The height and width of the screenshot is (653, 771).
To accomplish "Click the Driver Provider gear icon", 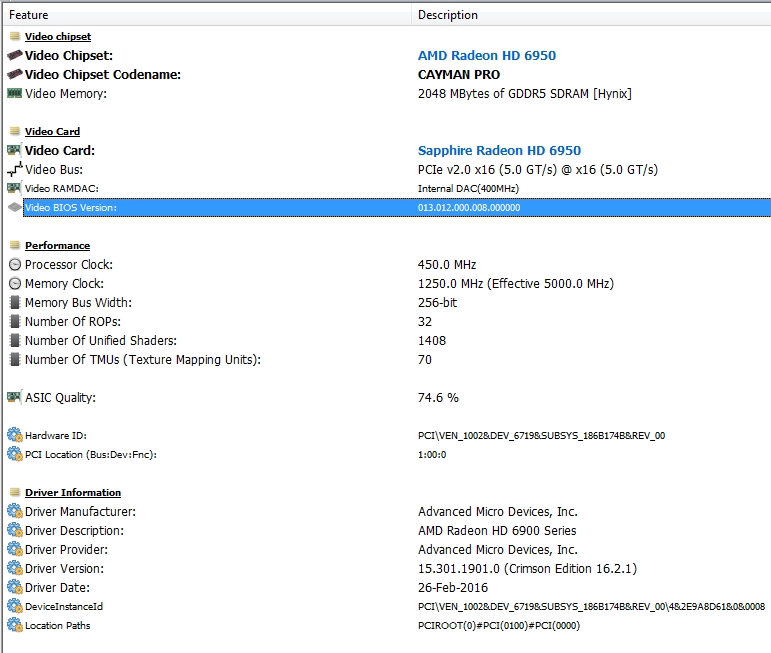I will tap(15, 549).
